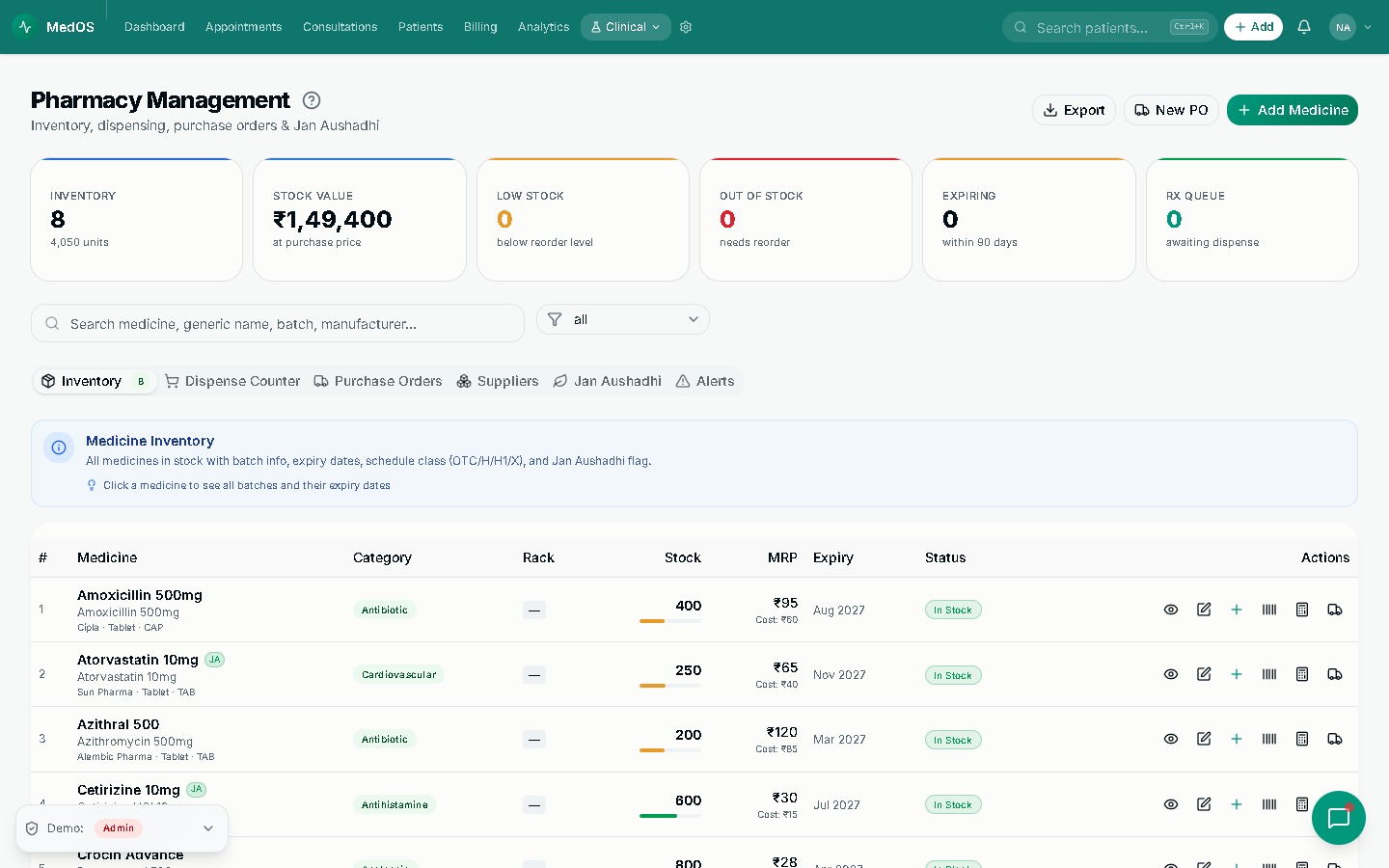Click the Export button

[x=1074, y=110]
